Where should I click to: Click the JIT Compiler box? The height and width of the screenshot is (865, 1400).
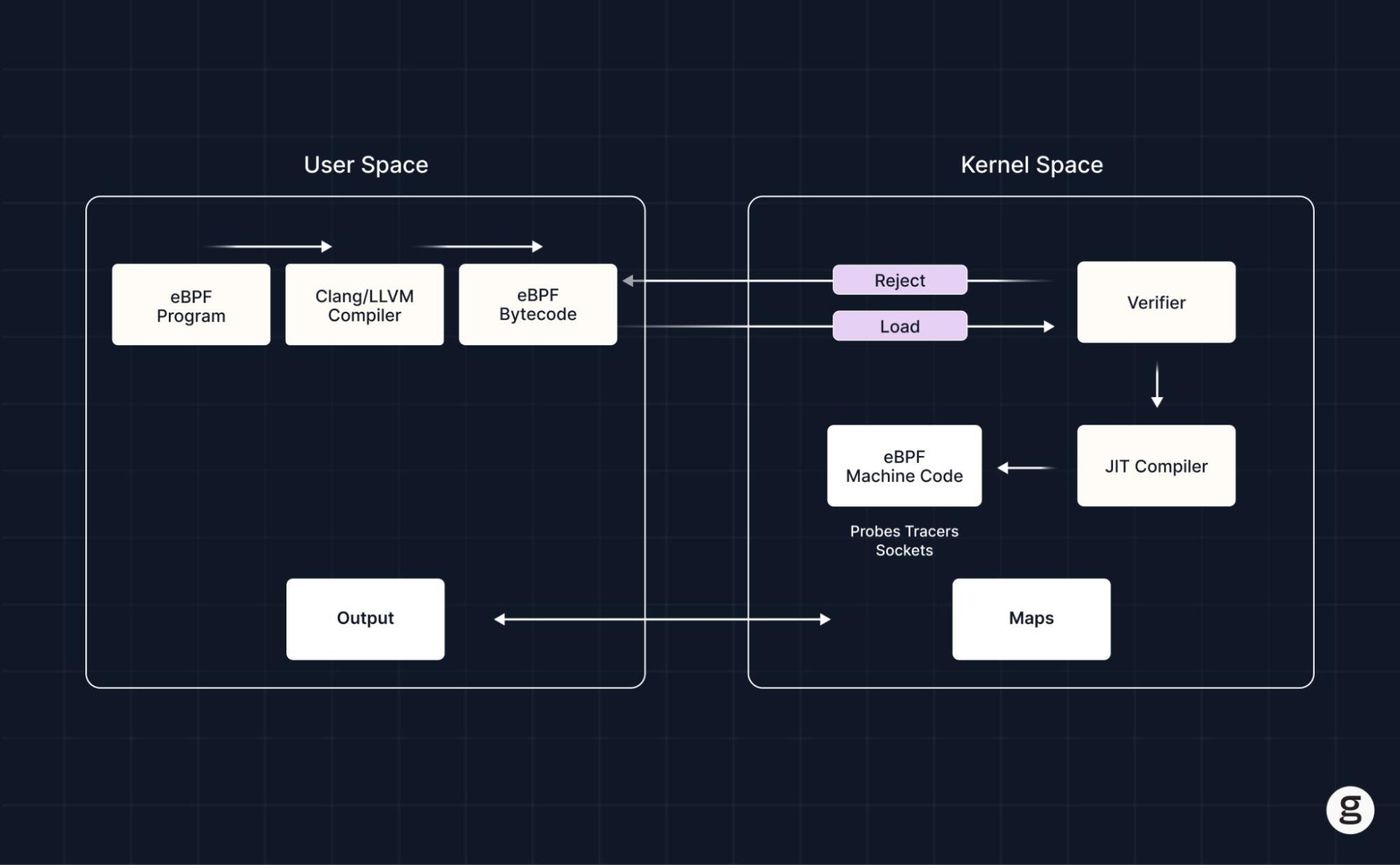tap(1156, 466)
